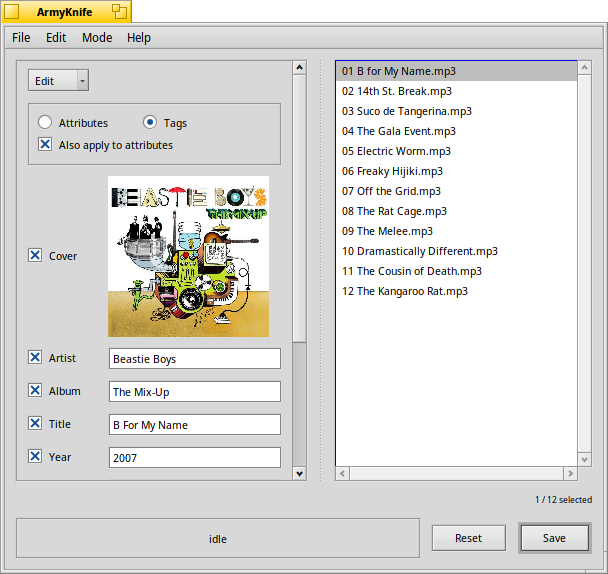Open the Mode menu

point(97,38)
